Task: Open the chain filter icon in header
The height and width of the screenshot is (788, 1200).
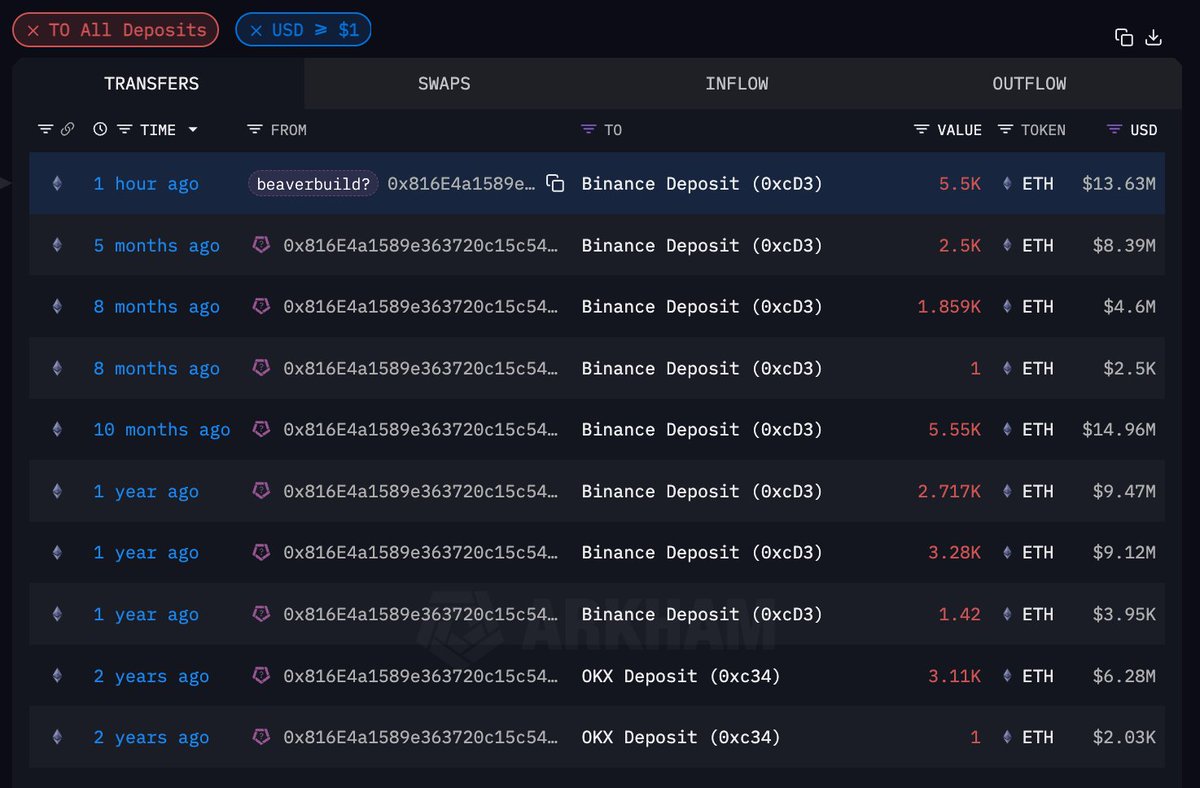Action: point(45,130)
